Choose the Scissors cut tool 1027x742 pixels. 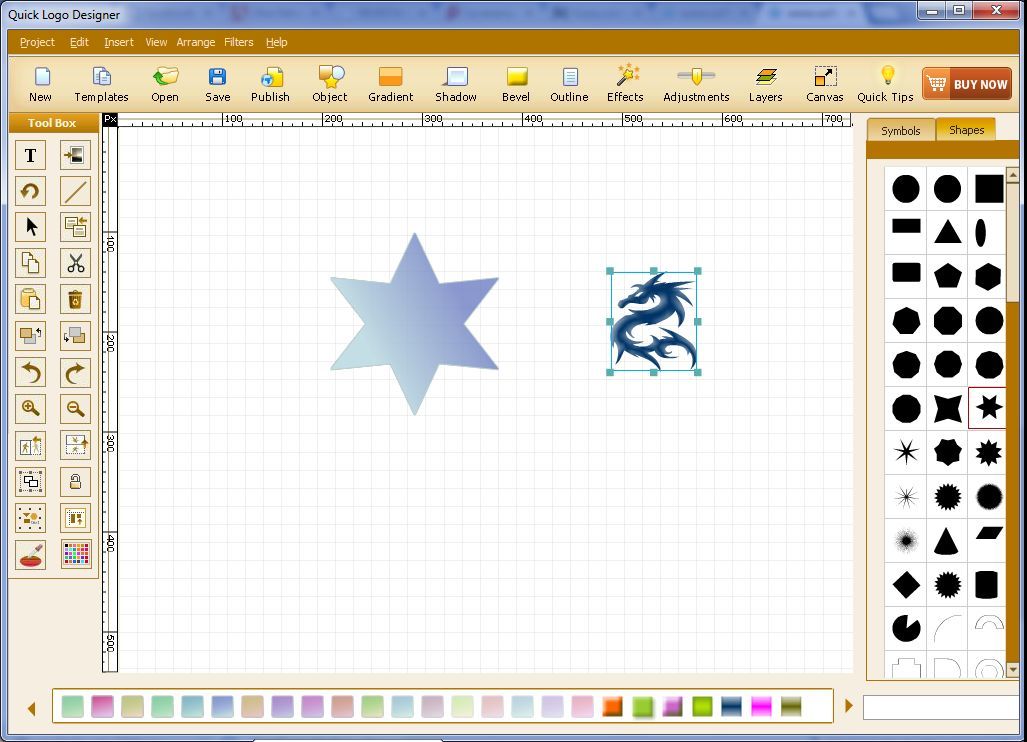(75, 263)
